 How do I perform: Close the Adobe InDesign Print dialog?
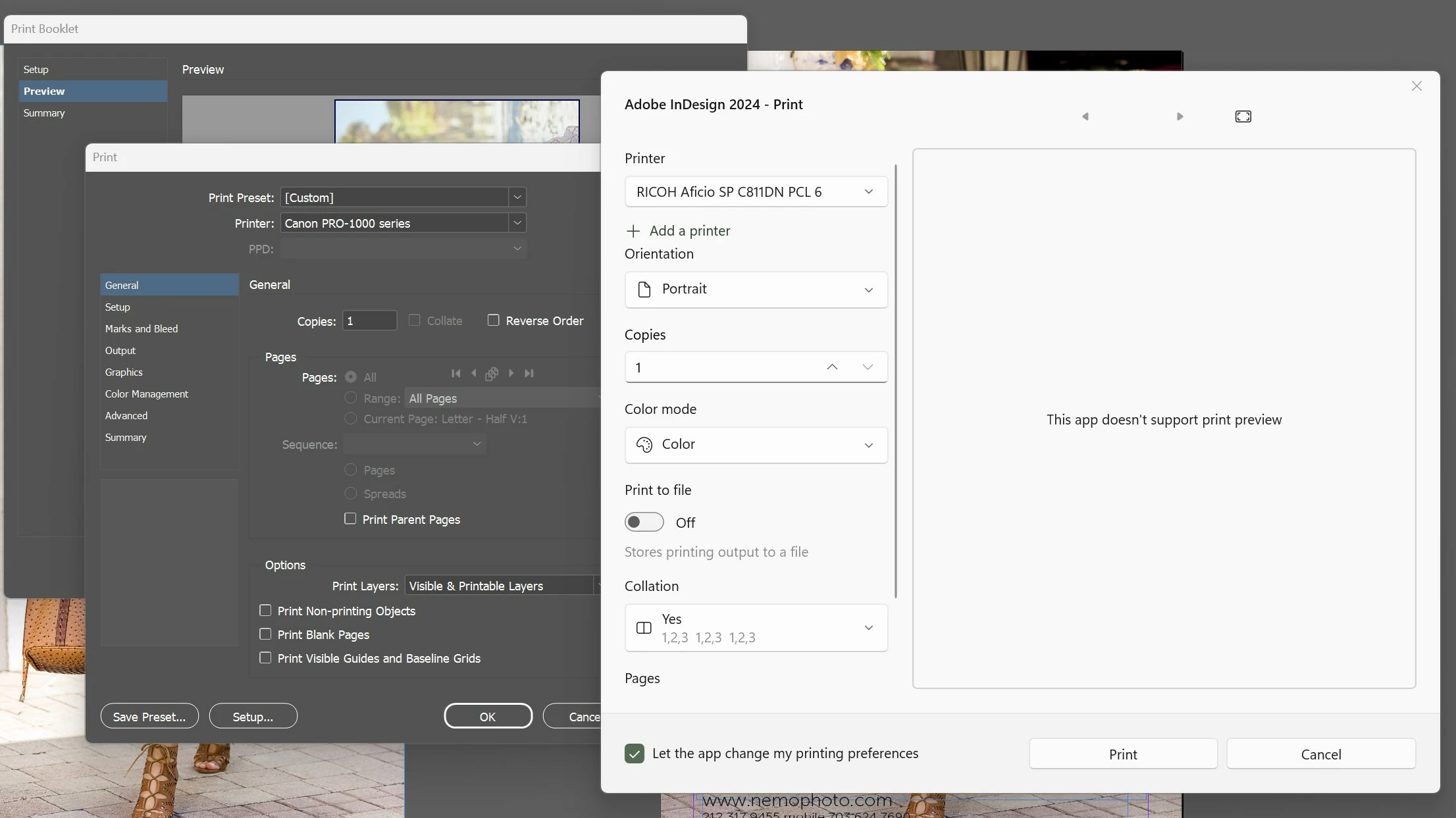coord(1417,86)
